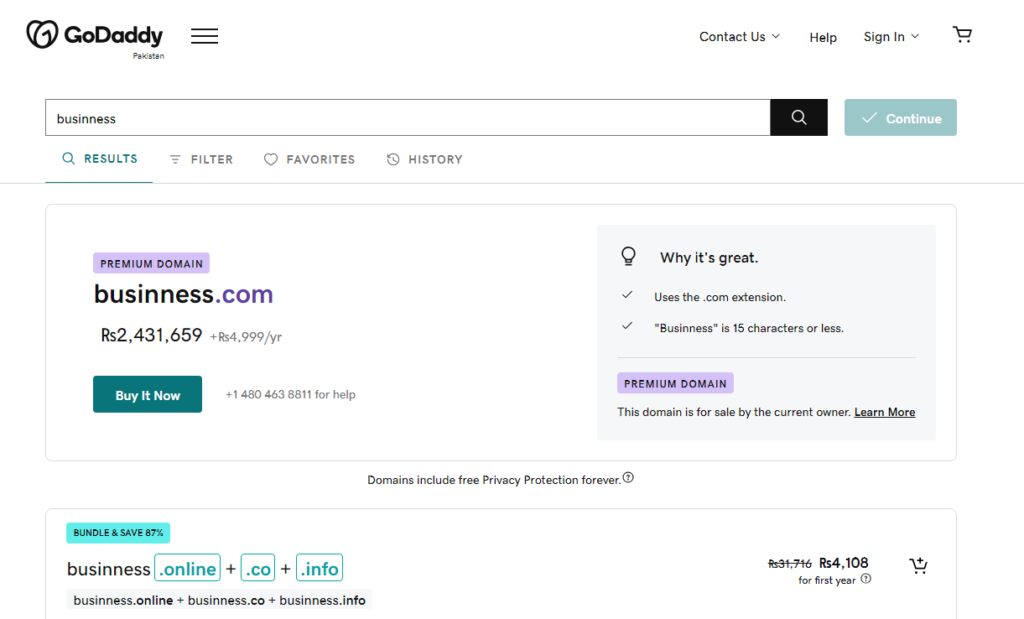Open the GoDaddy logo home link
1024x619 pixels.
point(95,35)
